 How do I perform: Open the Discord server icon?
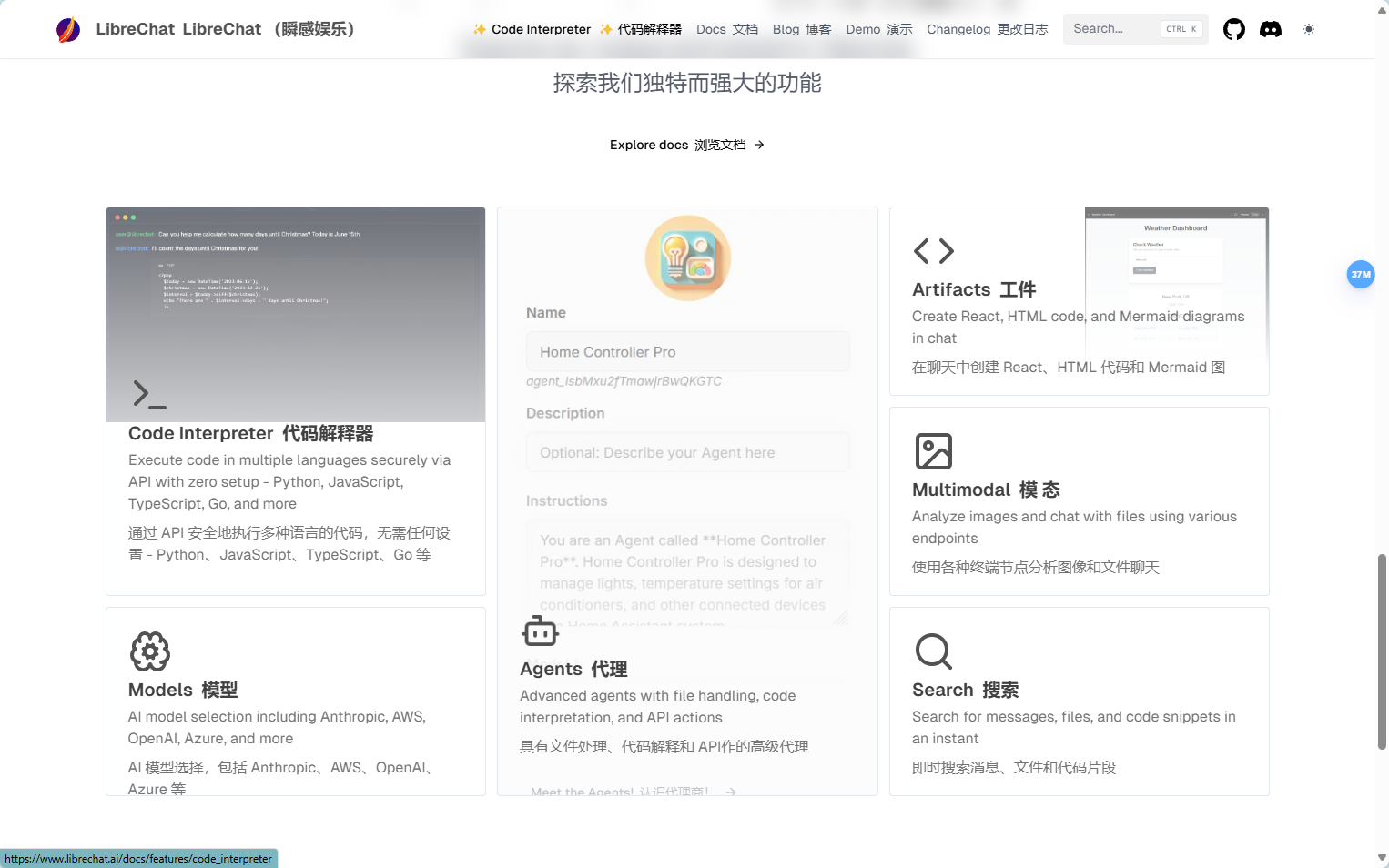tap(1271, 29)
